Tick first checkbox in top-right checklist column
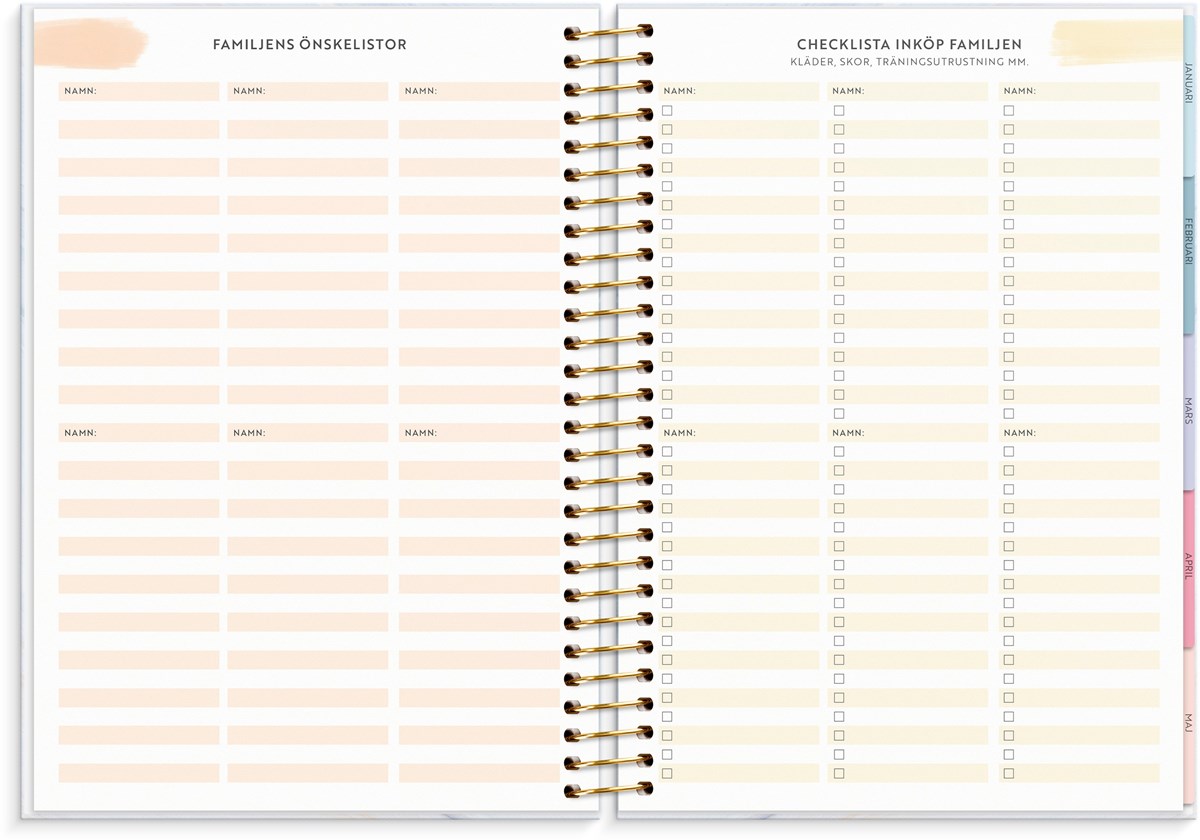Image resolution: width=1200 pixels, height=840 pixels. click(x=1009, y=111)
